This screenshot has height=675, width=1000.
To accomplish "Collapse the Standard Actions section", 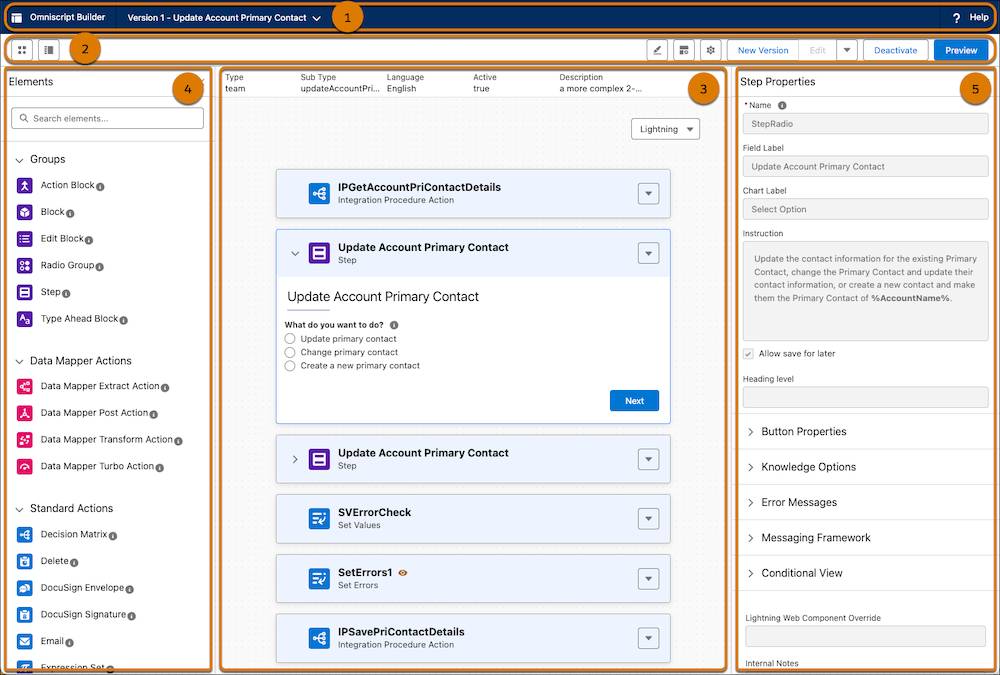I will pyautogui.click(x=19, y=509).
